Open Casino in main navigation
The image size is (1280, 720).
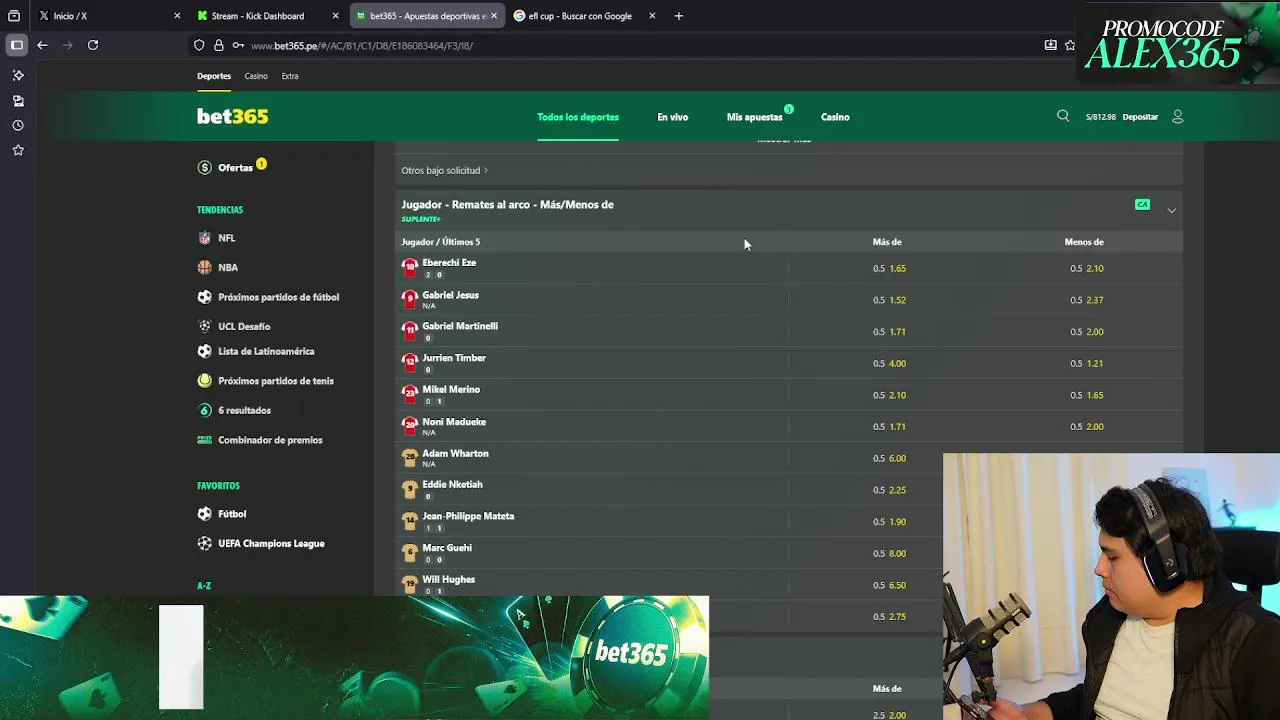pos(835,117)
